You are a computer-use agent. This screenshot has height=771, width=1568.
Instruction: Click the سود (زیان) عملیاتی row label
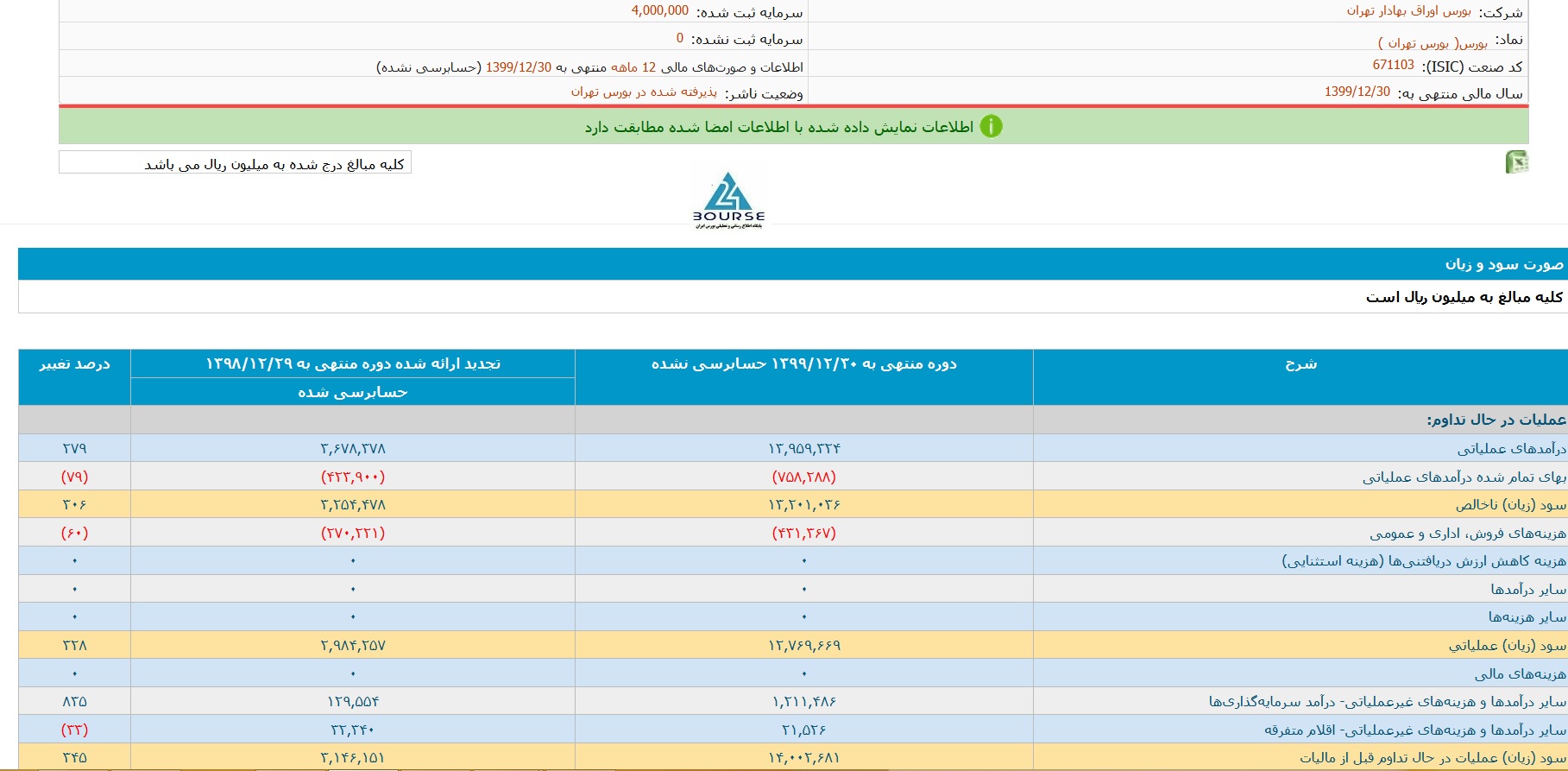coord(1508,645)
